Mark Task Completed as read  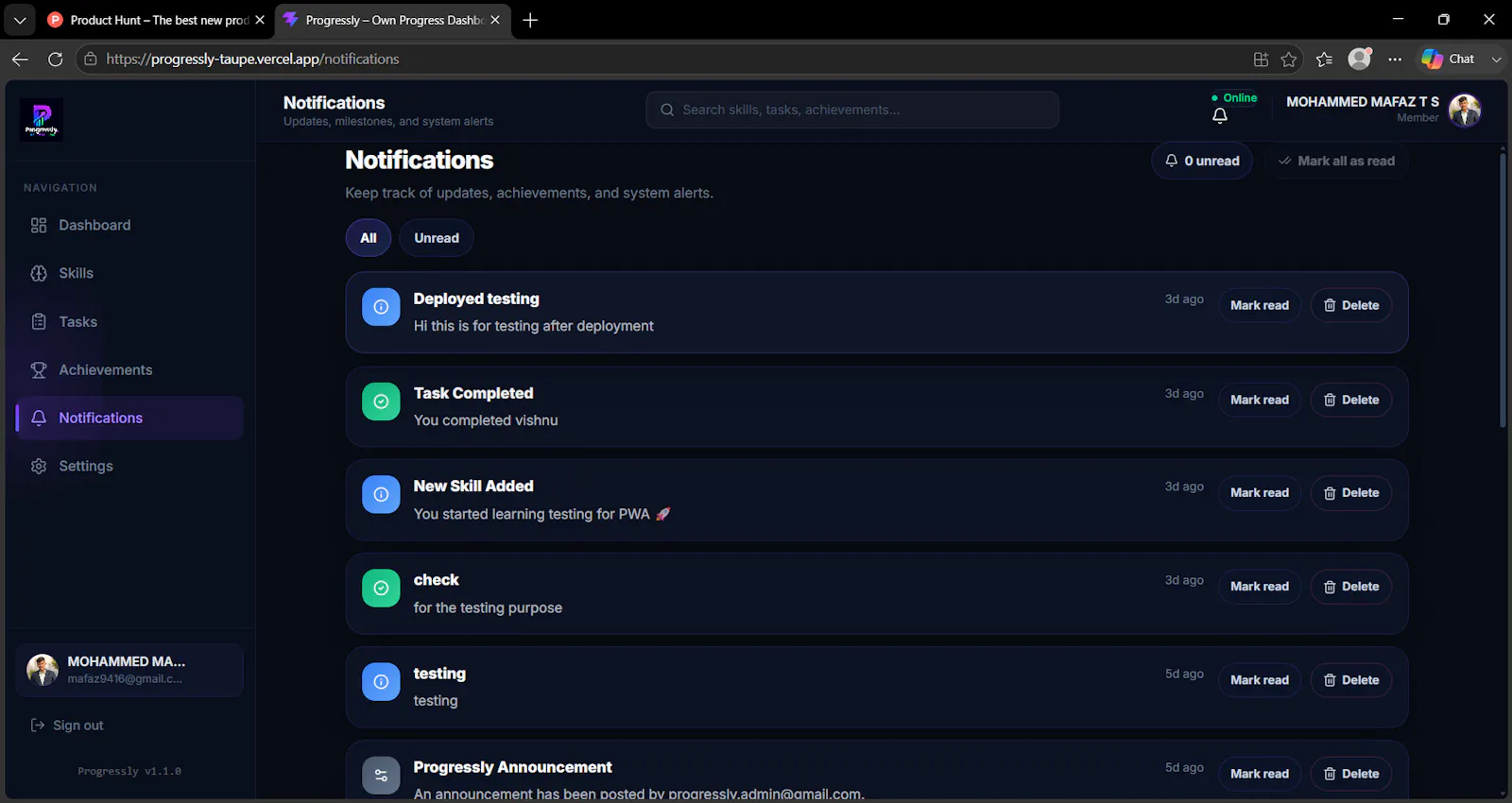(1260, 400)
